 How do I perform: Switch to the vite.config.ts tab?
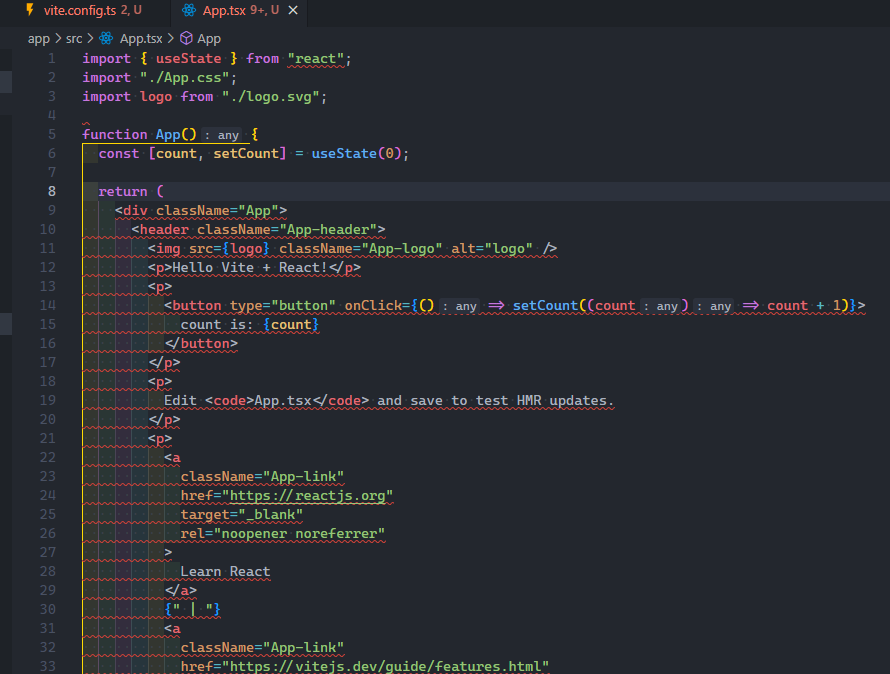[84, 11]
